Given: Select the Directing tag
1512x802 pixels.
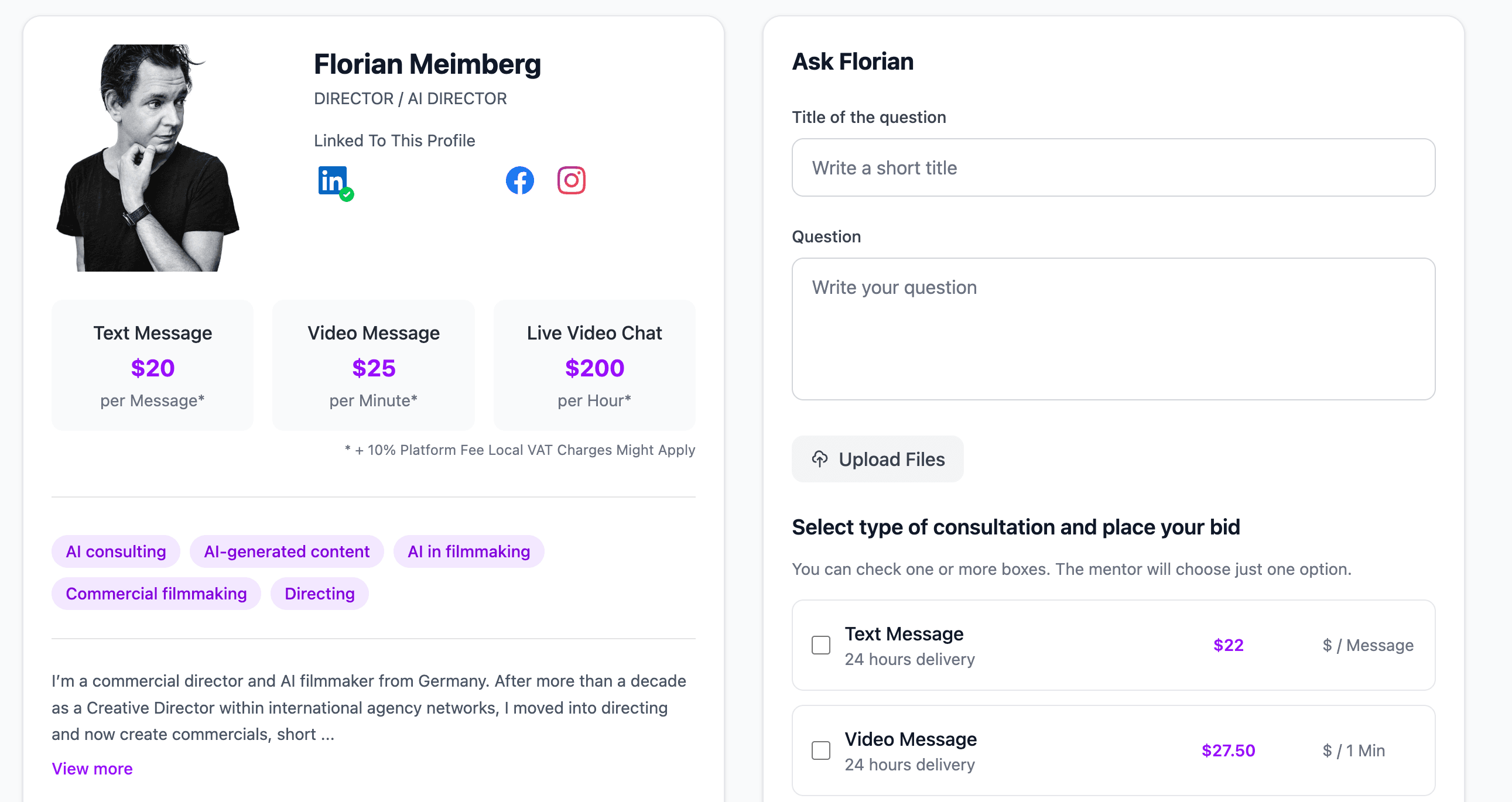Looking at the screenshot, I should pos(319,594).
